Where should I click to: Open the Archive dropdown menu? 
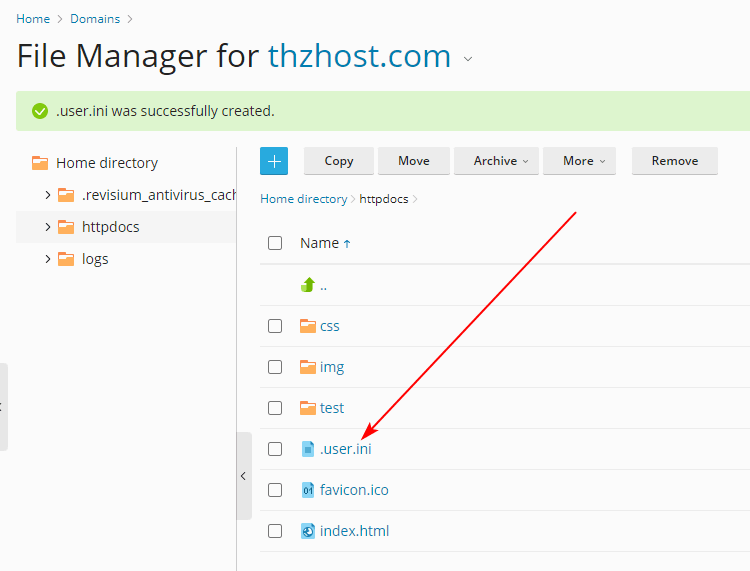pyautogui.click(x=496, y=161)
